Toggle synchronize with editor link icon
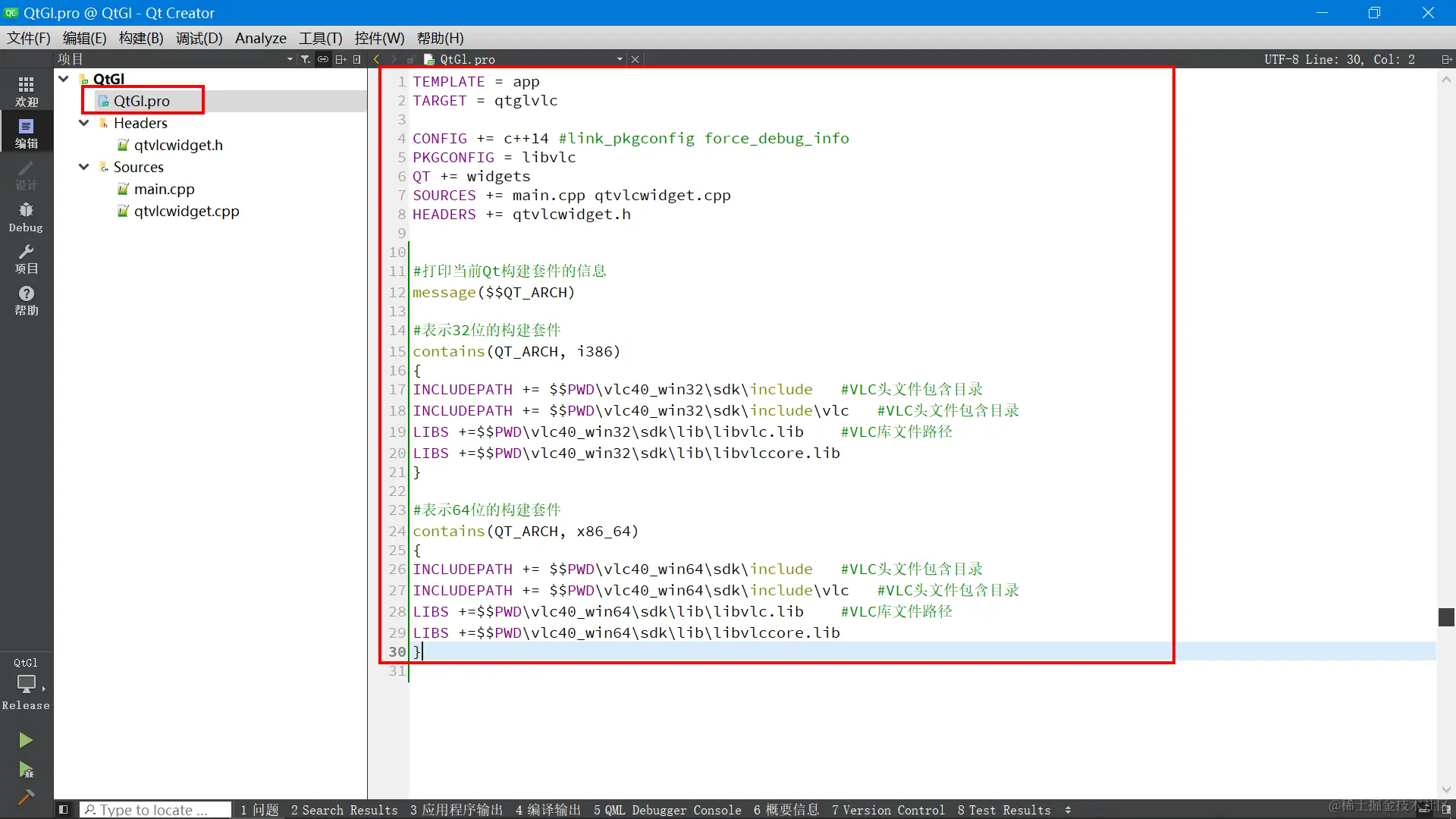The height and width of the screenshot is (819, 1456). pyautogui.click(x=323, y=59)
